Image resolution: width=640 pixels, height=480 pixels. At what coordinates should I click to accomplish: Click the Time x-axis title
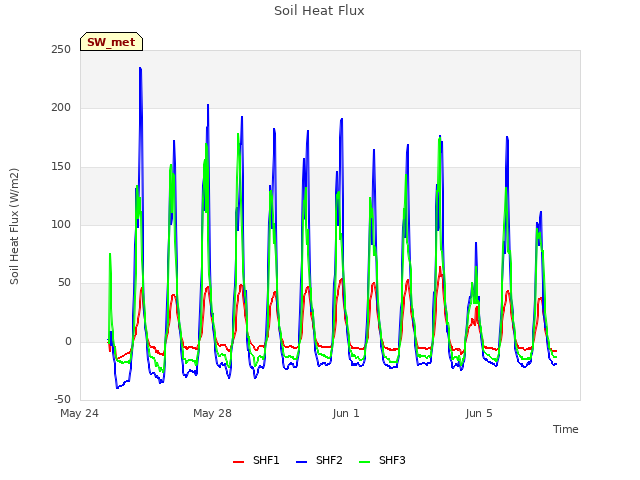point(566,429)
